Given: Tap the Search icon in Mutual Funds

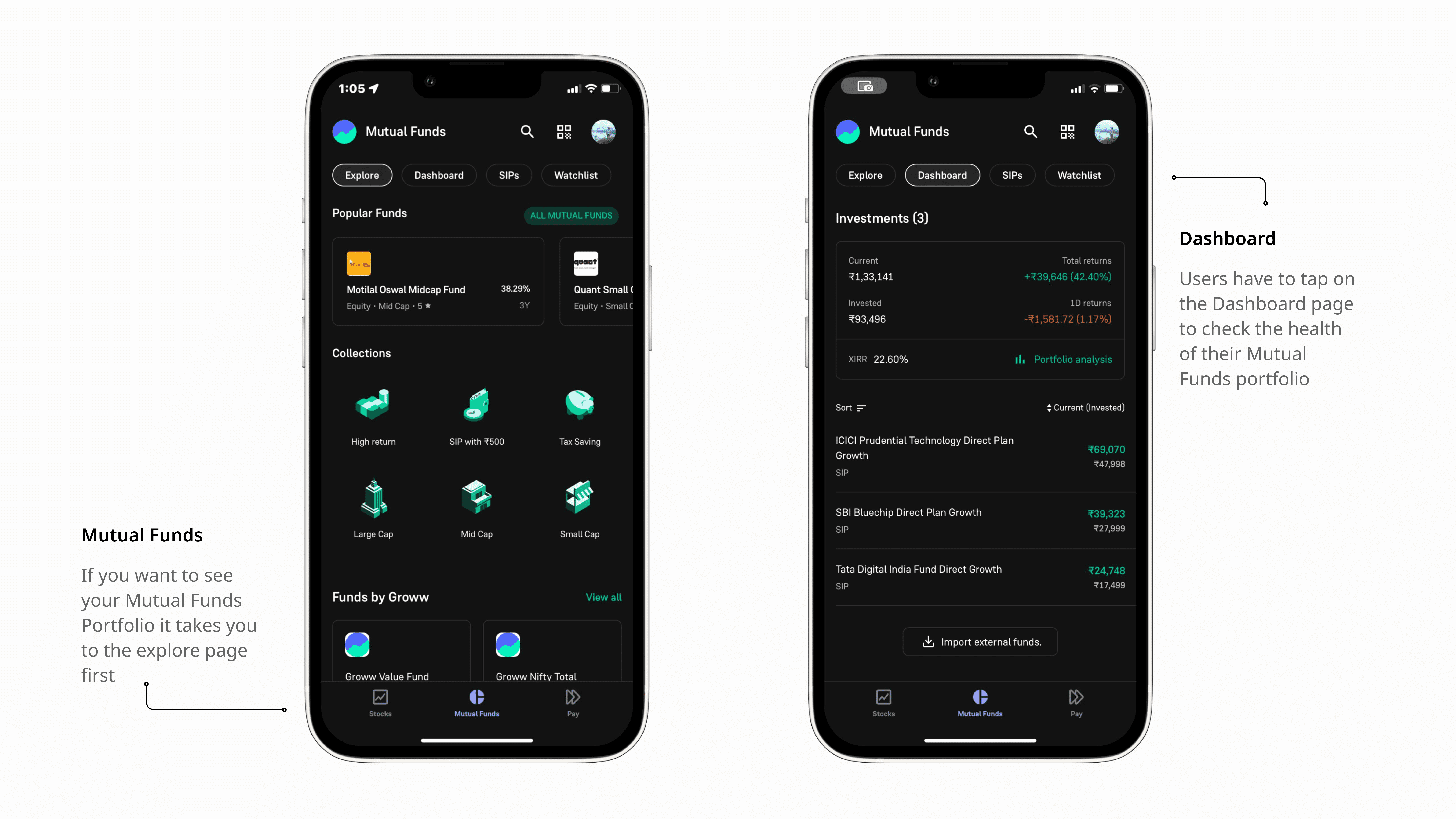Looking at the screenshot, I should pyautogui.click(x=527, y=131).
